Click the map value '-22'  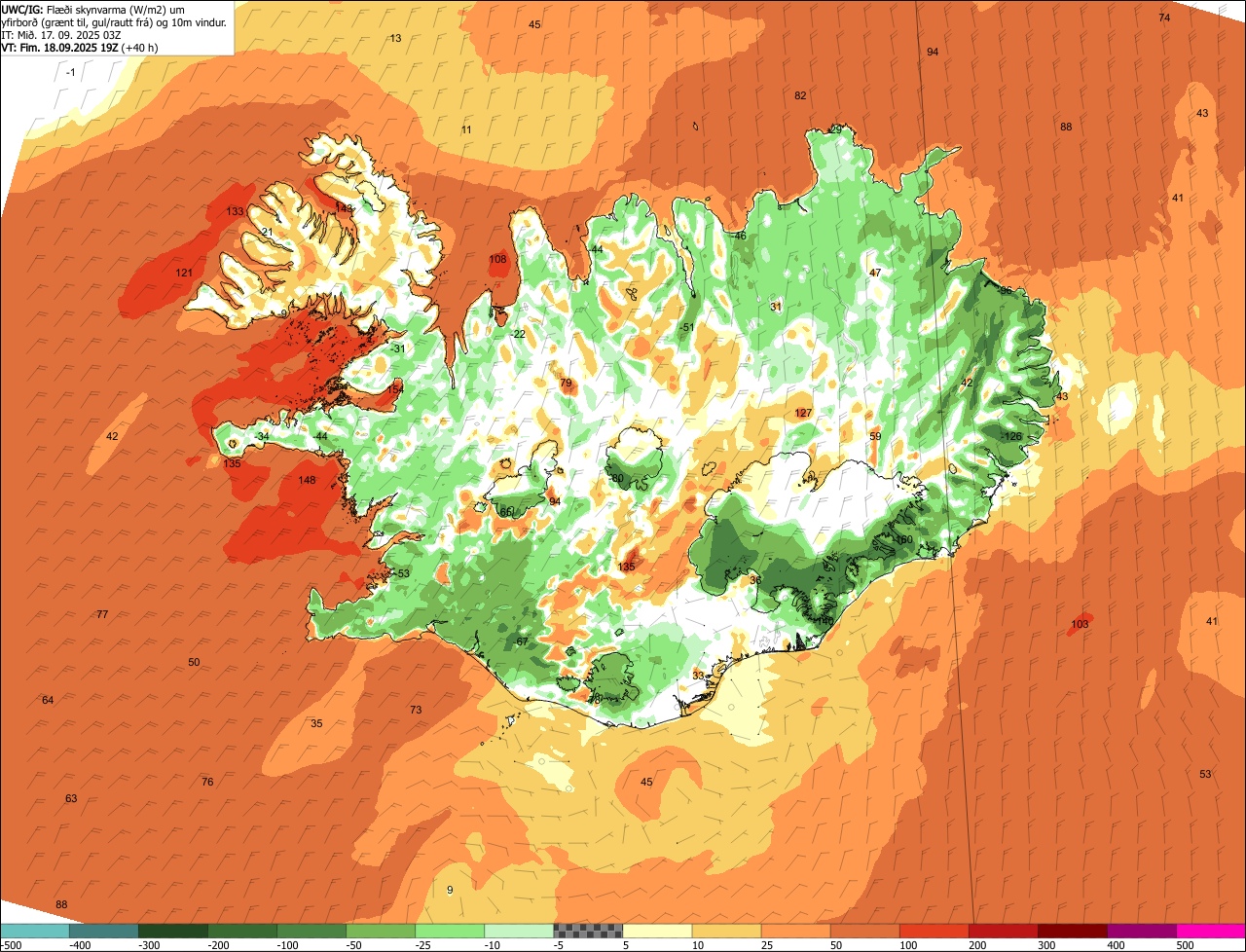pos(518,334)
